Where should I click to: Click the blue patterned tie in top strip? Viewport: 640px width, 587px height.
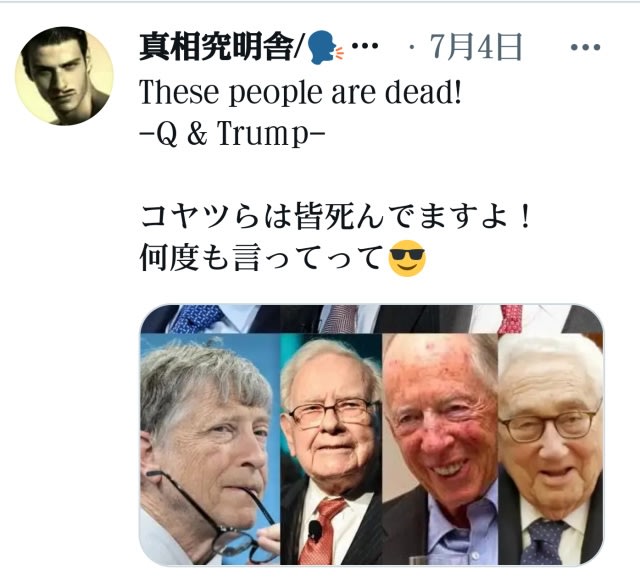pos(197,318)
